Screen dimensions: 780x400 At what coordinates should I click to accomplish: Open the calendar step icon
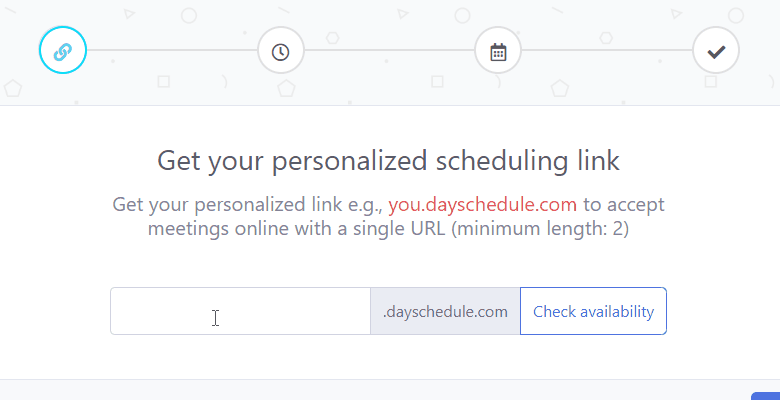click(498, 51)
